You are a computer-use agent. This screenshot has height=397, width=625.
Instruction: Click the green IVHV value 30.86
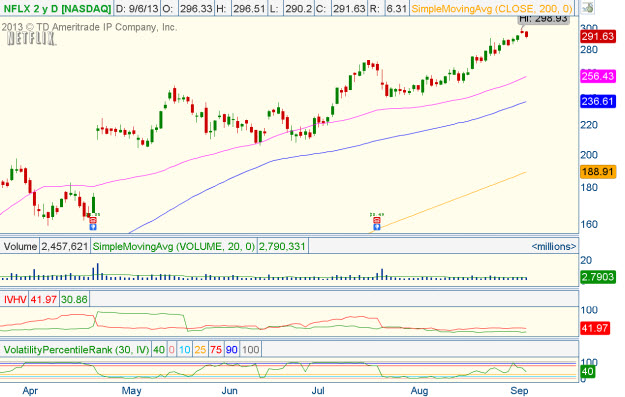[74, 299]
